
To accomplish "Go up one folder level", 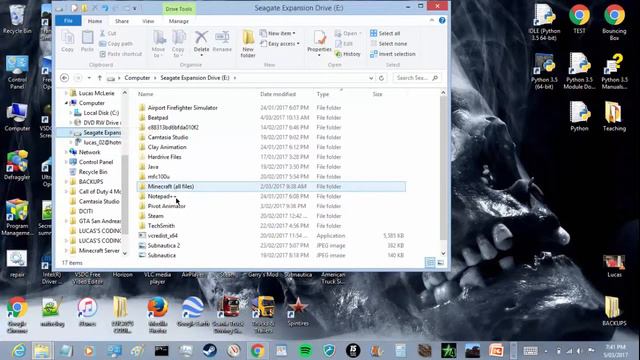I will pos(100,78).
